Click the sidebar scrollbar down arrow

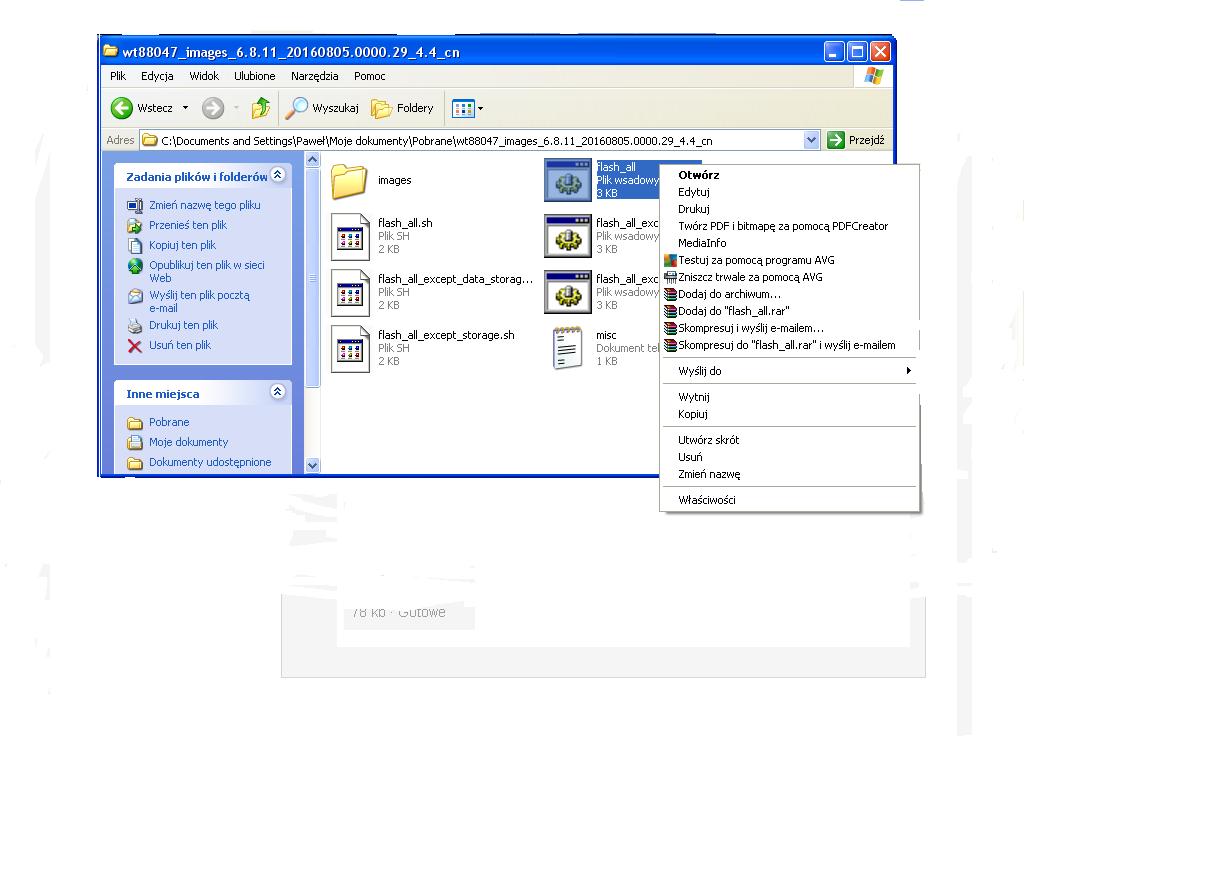pos(312,465)
